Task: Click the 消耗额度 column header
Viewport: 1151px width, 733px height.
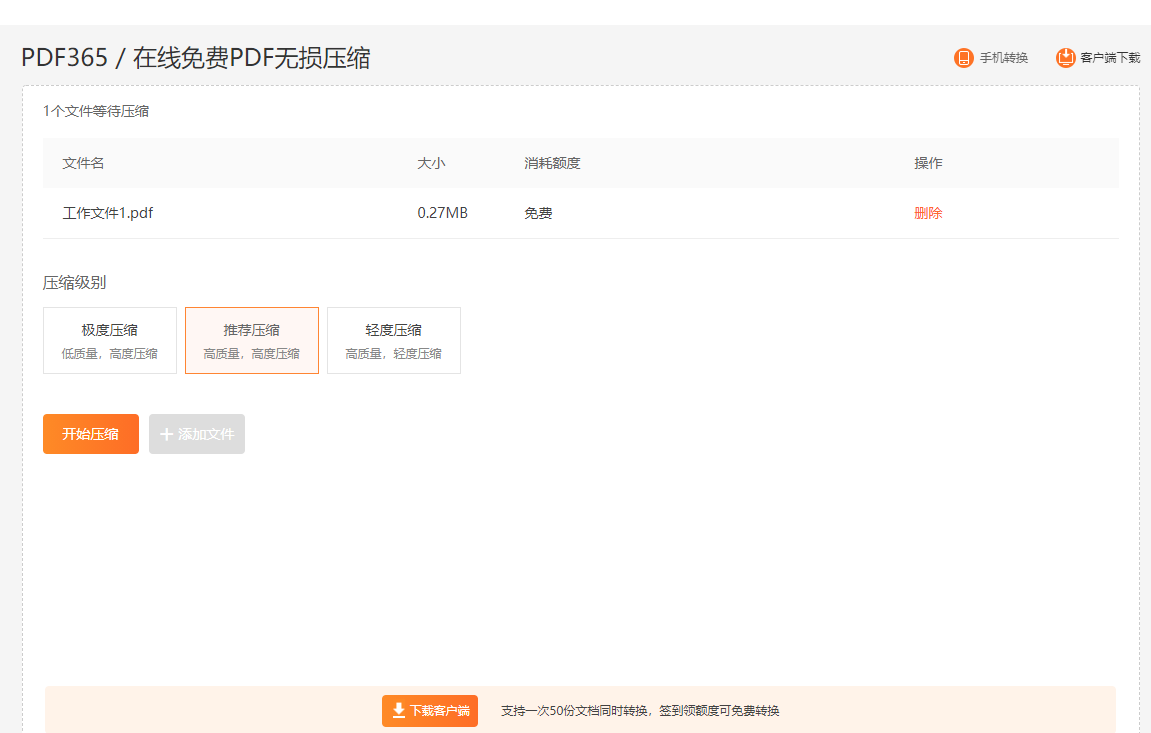Action: [552, 163]
